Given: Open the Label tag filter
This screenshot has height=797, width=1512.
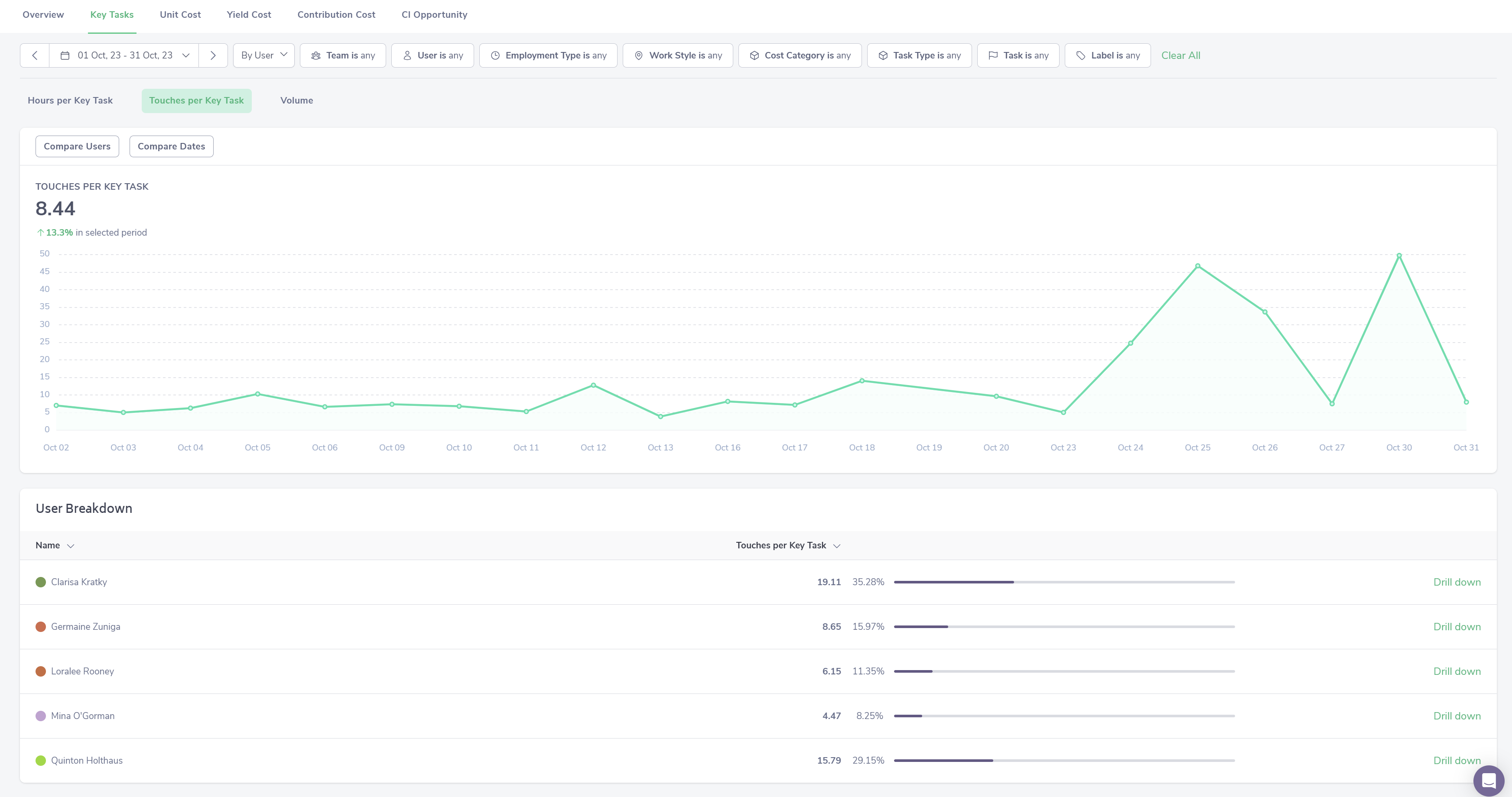Looking at the screenshot, I should point(1107,55).
